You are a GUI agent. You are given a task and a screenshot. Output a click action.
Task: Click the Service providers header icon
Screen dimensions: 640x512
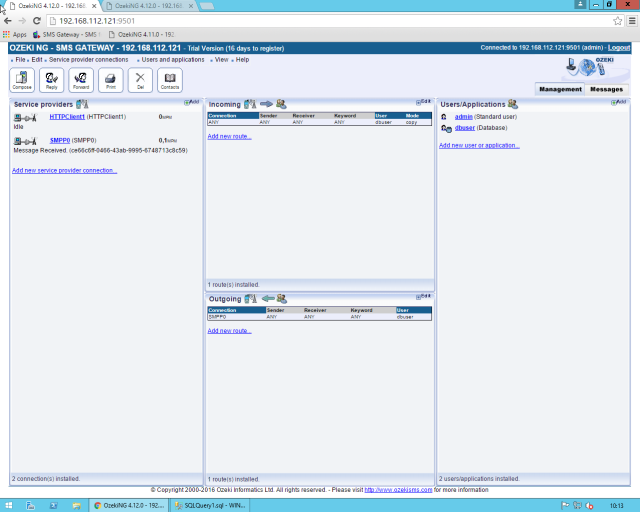click(82, 104)
